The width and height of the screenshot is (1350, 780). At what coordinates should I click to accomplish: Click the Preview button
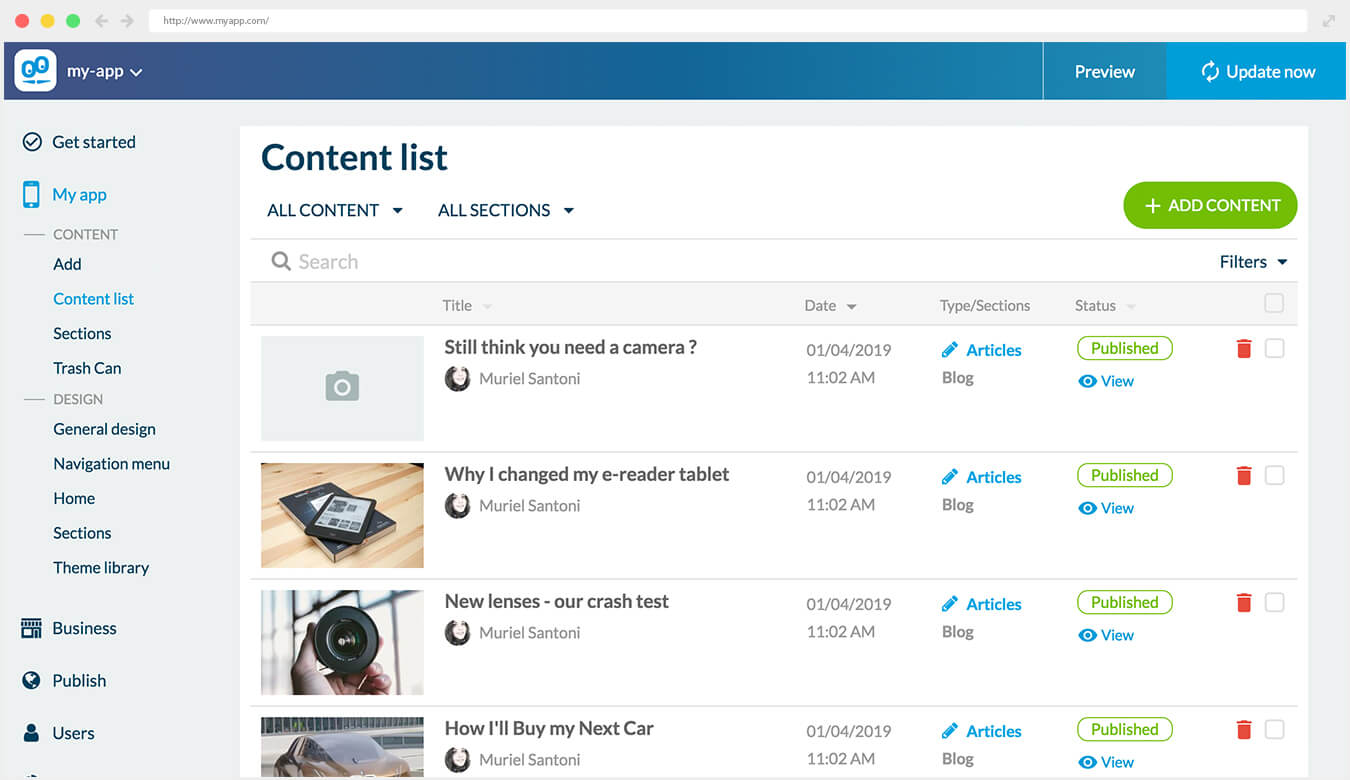pyautogui.click(x=1104, y=71)
